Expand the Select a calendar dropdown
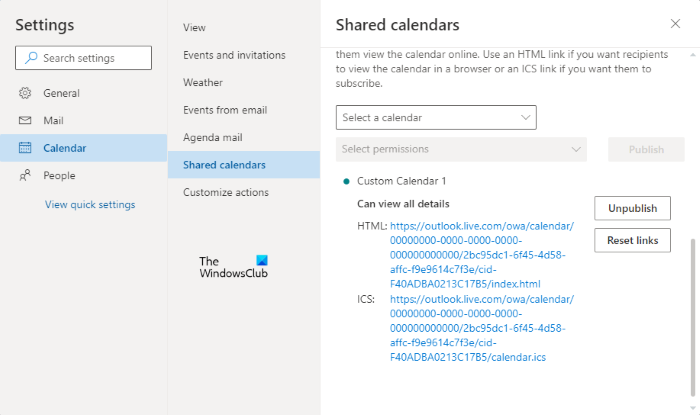The width and height of the screenshot is (700, 415). point(436,117)
